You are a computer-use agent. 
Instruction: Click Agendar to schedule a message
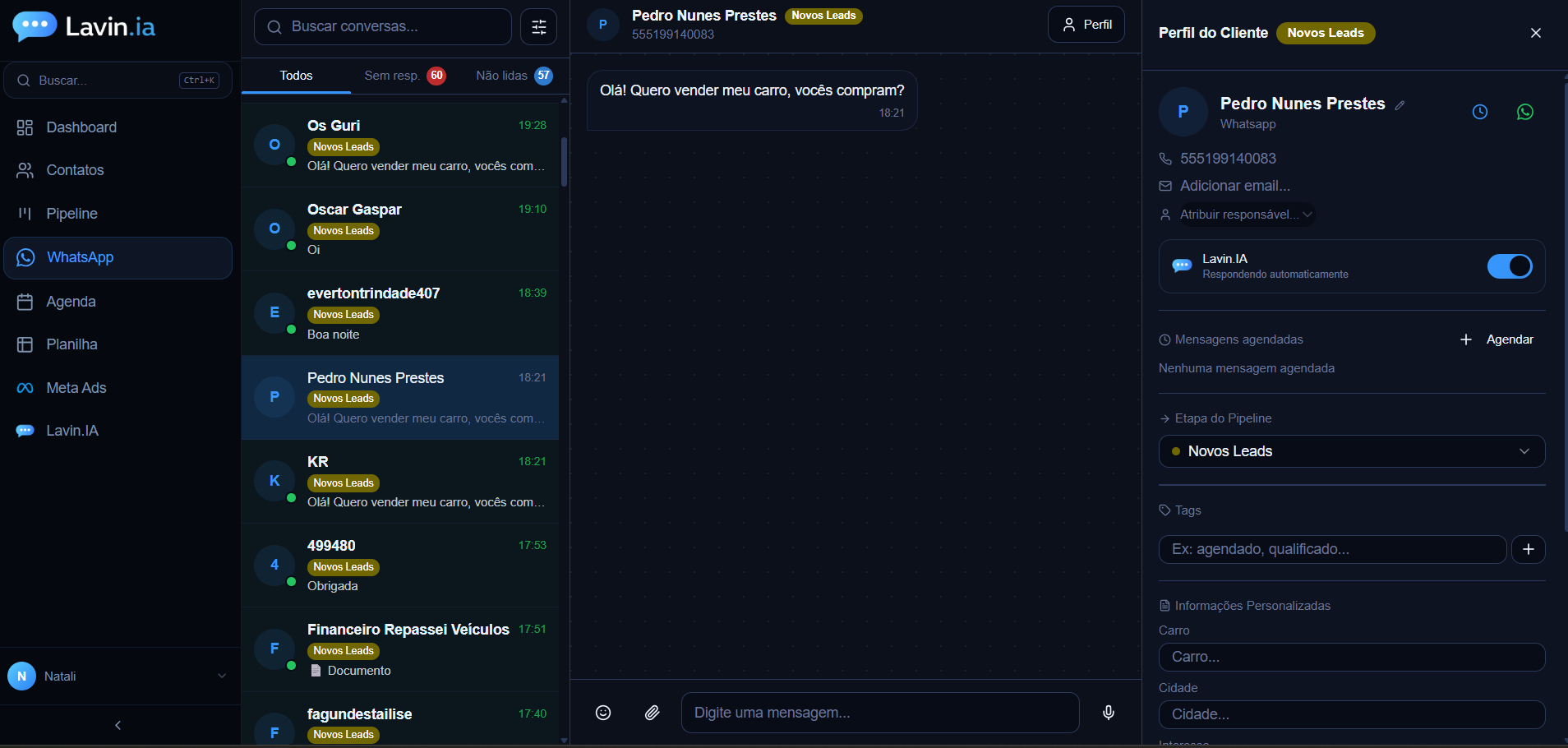point(1497,339)
